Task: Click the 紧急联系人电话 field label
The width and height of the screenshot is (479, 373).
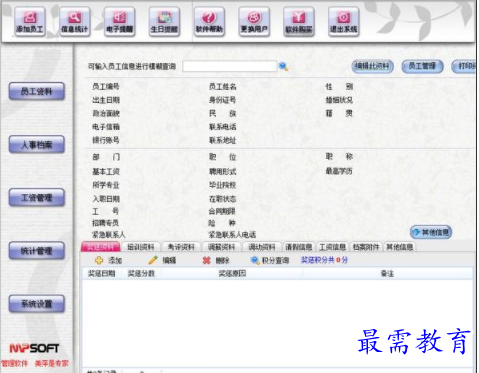Action: click(x=232, y=235)
